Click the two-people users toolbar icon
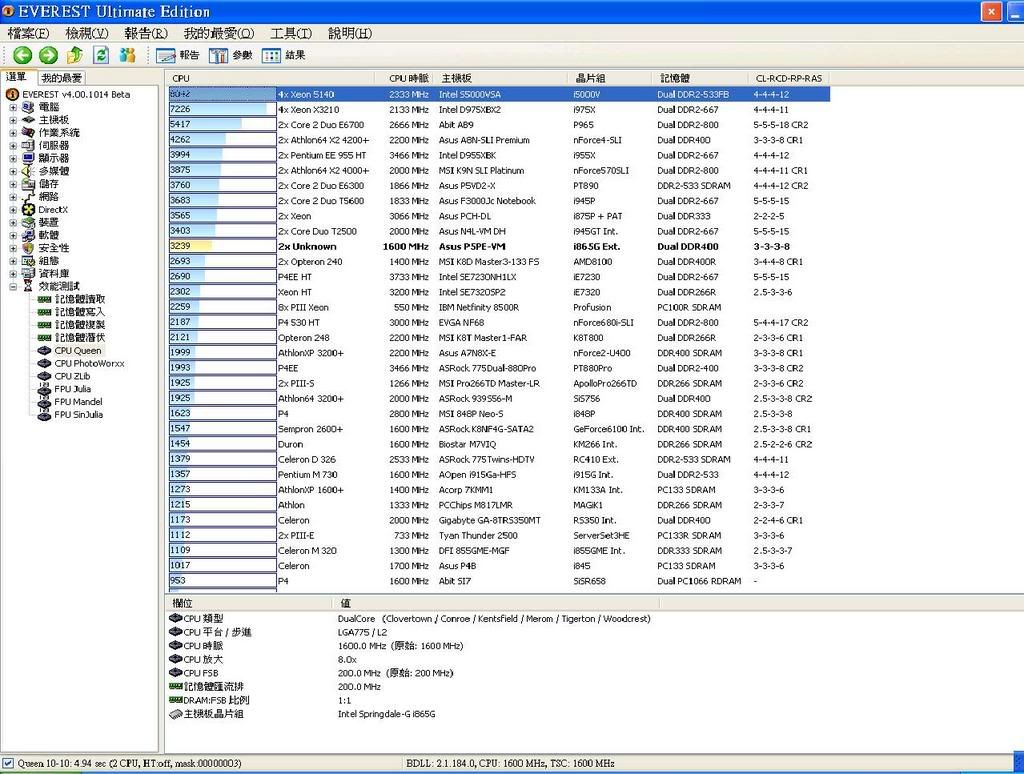Screen dimensions: 1024x774 tap(127, 56)
